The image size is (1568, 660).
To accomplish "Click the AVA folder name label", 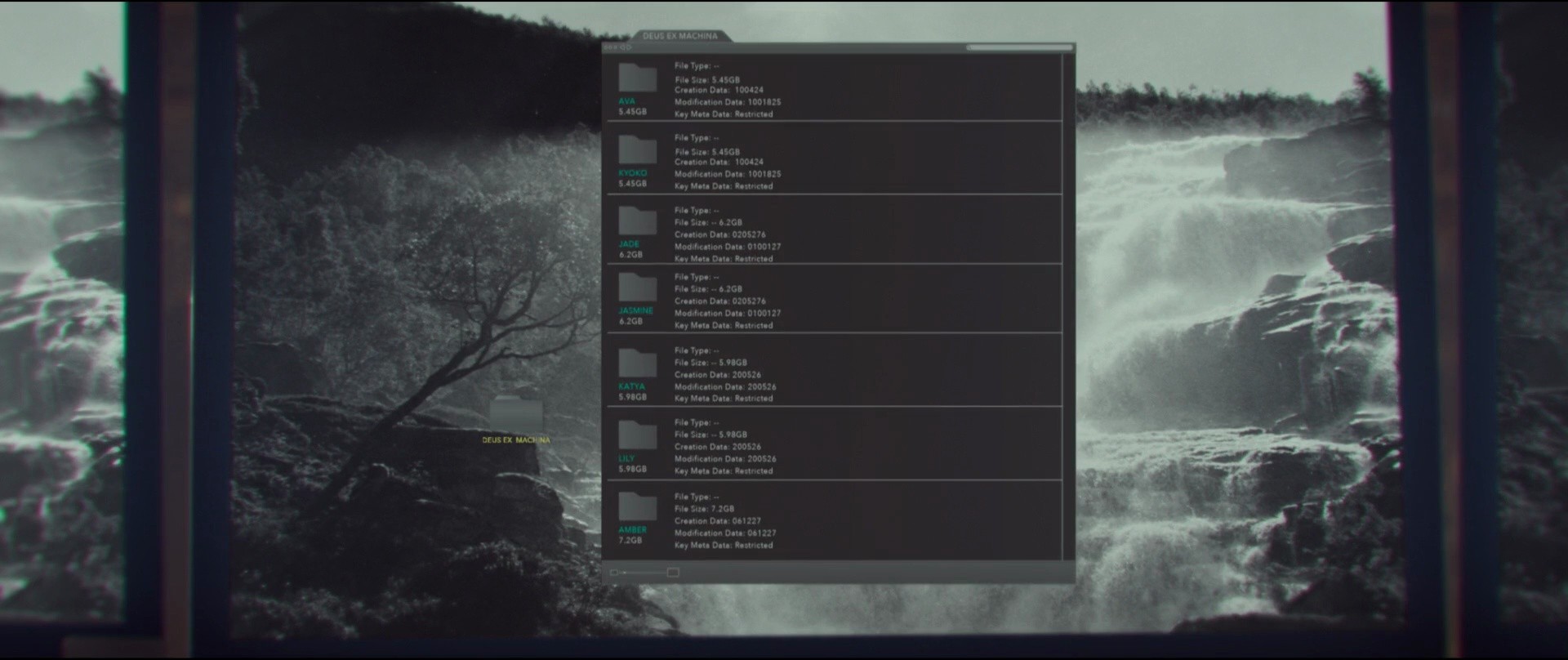I will pos(626,101).
